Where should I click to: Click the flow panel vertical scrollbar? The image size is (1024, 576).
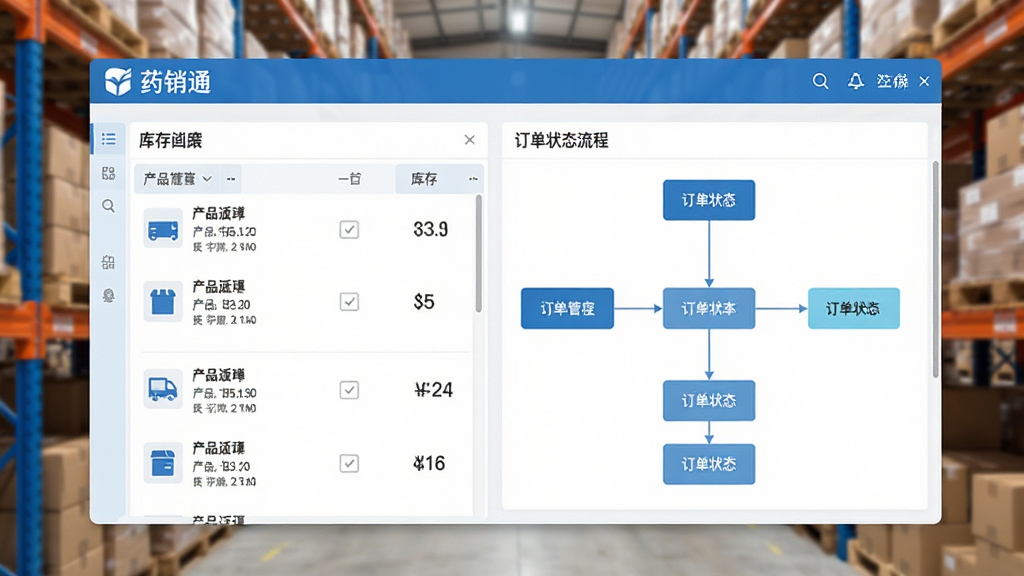coord(935,269)
